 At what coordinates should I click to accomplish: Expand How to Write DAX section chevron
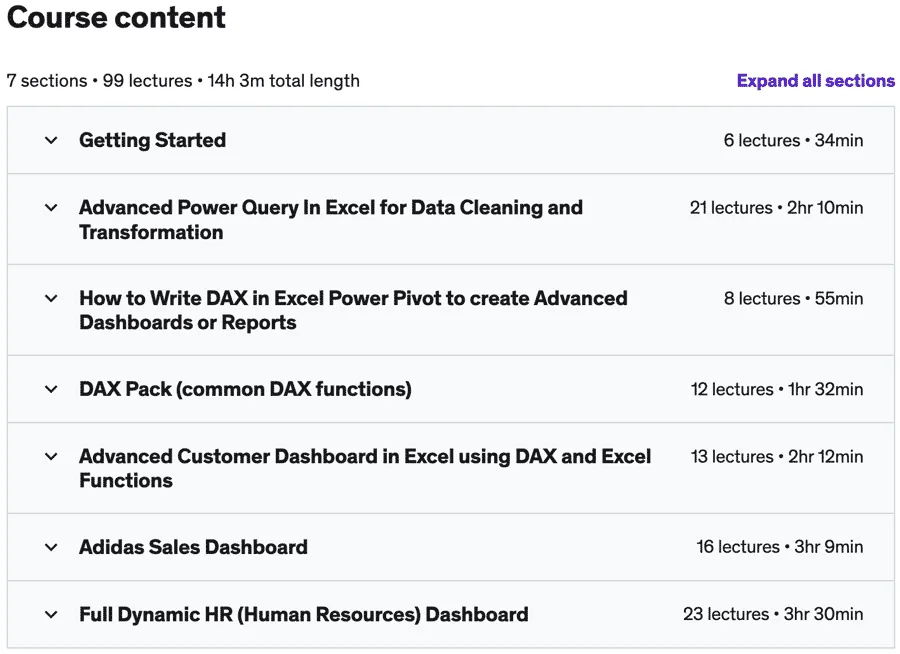click(51, 299)
